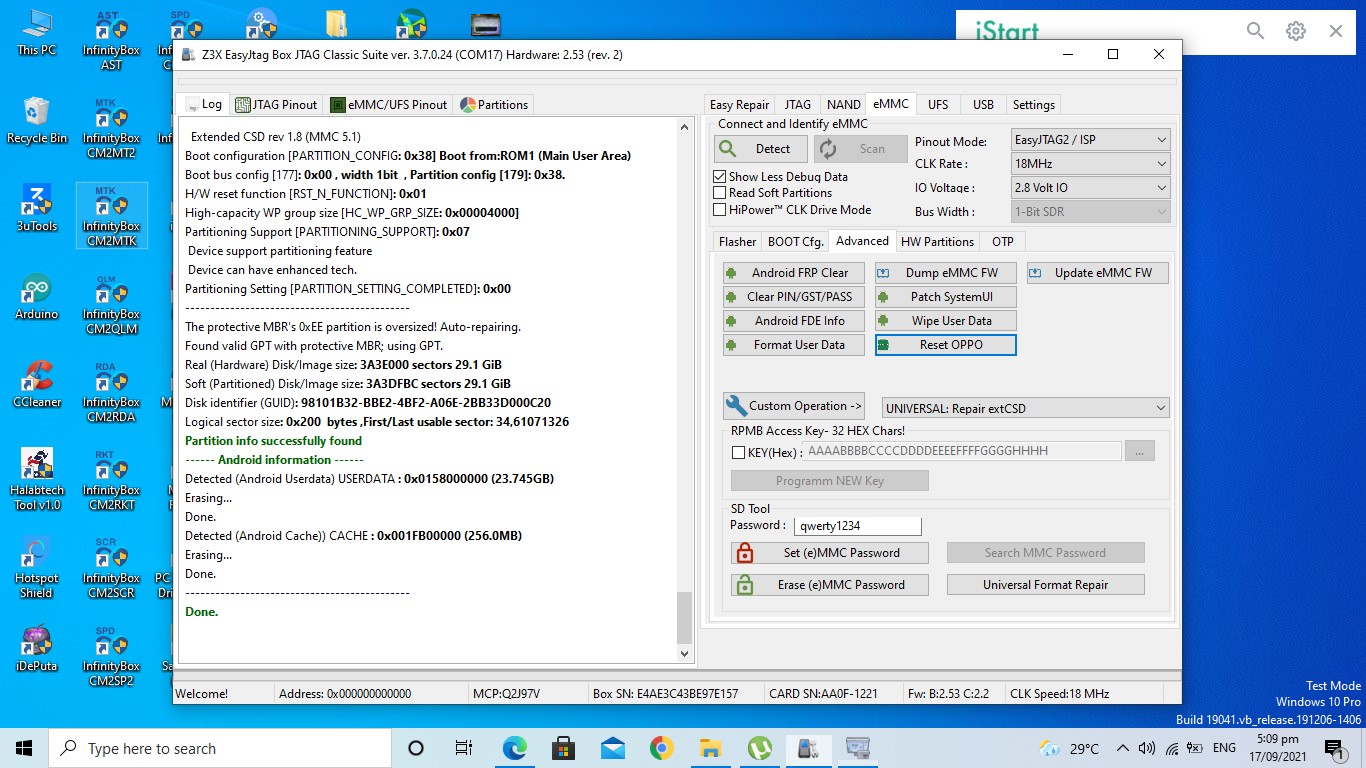Open Mail app from taskbar

[612, 748]
